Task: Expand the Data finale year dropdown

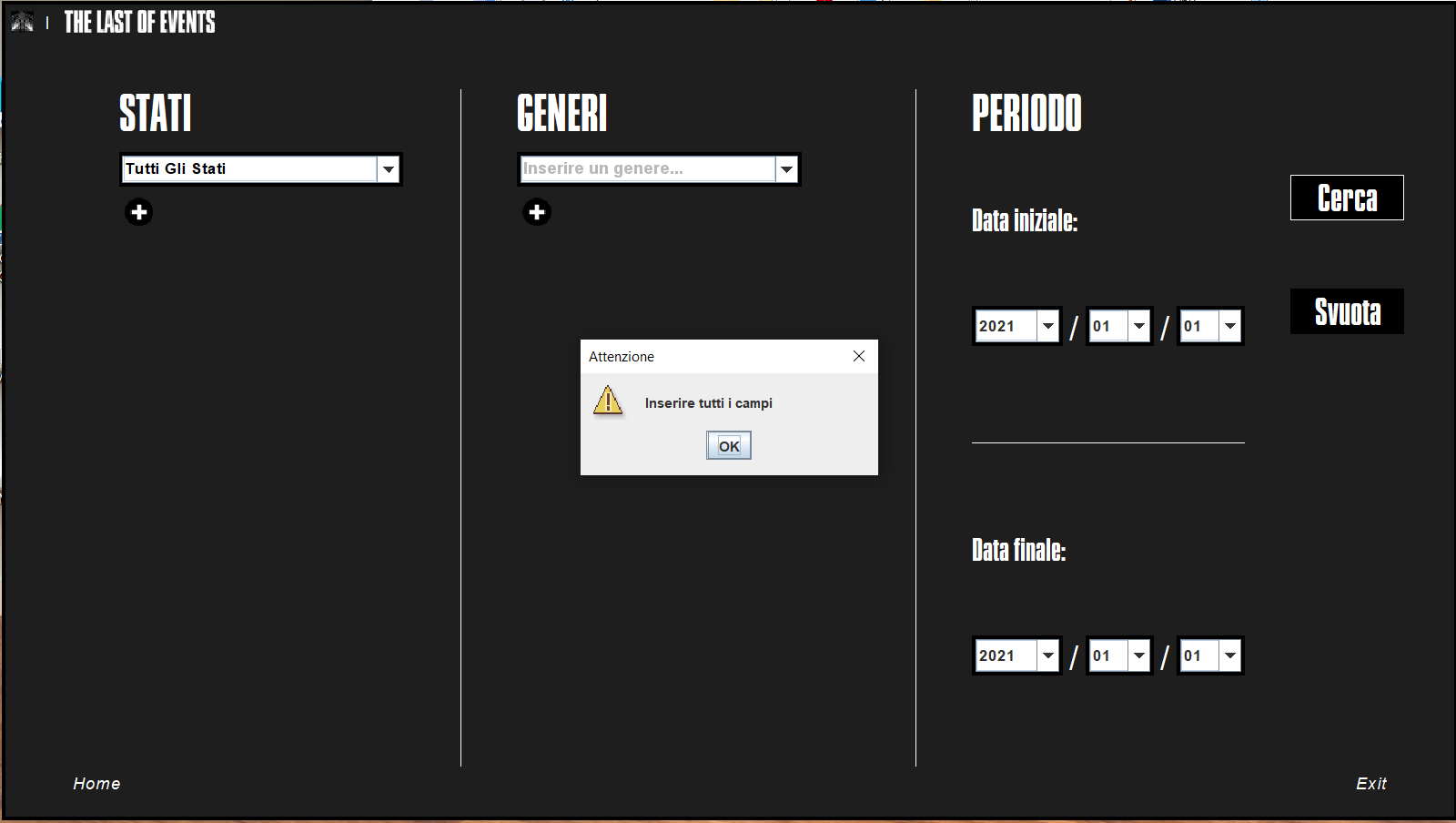Action: (1048, 655)
